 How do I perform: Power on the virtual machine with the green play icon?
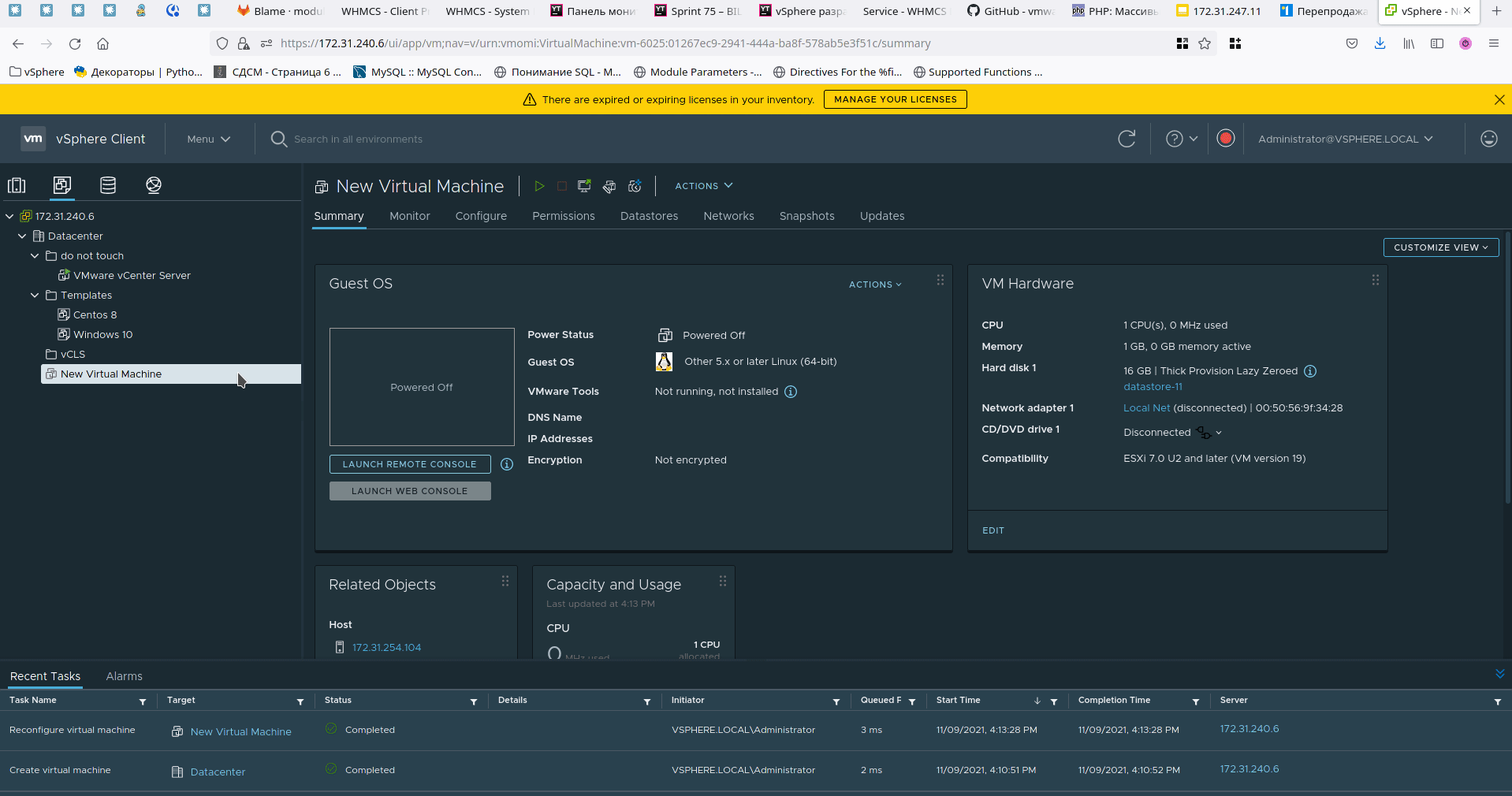539,186
